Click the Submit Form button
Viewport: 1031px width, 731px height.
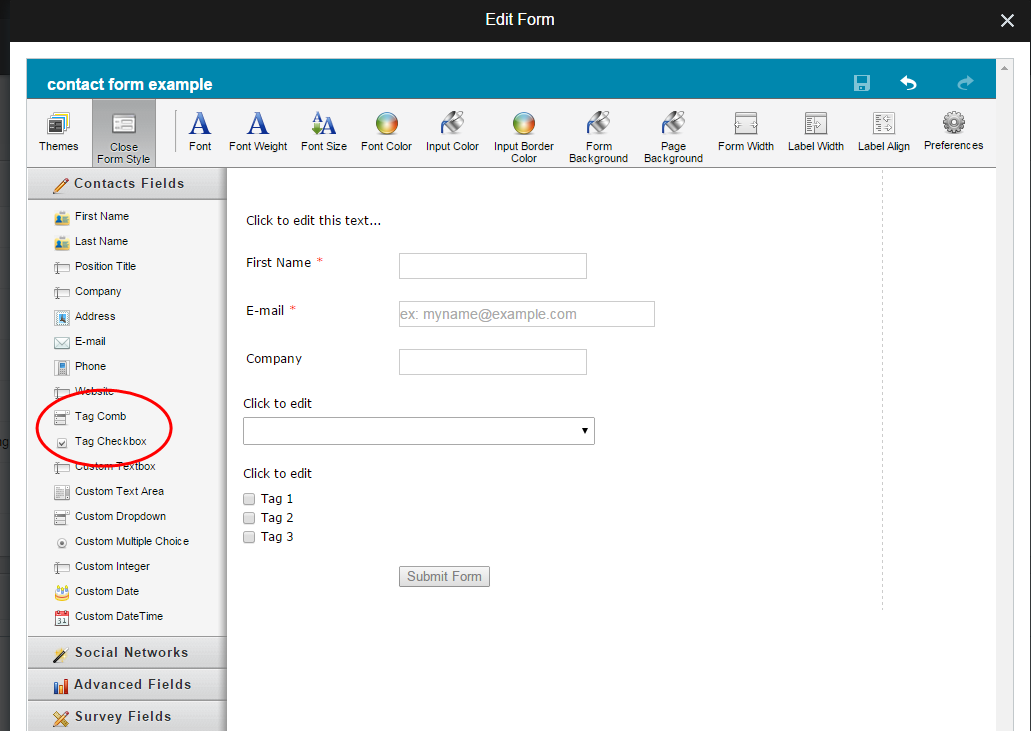(x=444, y=577)
